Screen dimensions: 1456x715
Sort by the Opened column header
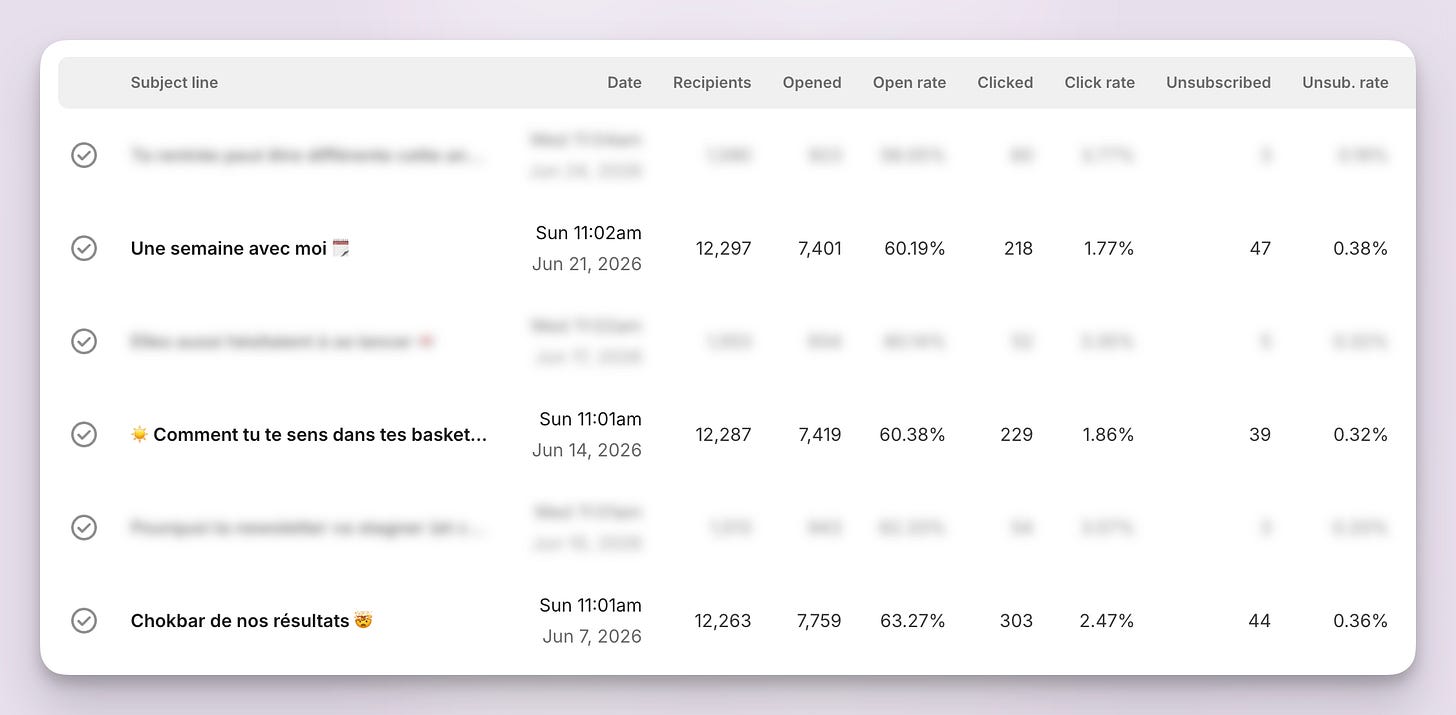[812, 83]
